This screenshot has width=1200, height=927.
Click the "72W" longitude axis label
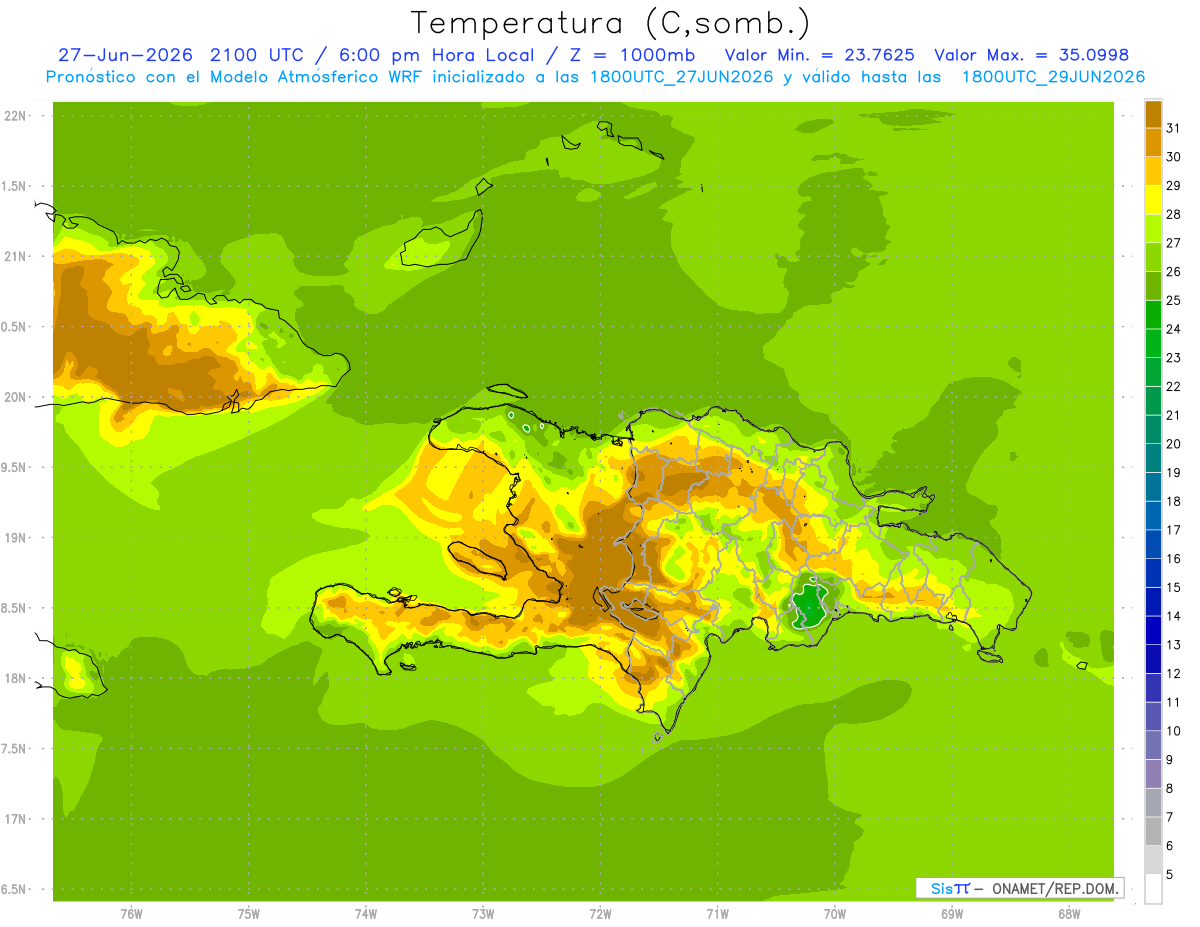click(x=600, y=914)
